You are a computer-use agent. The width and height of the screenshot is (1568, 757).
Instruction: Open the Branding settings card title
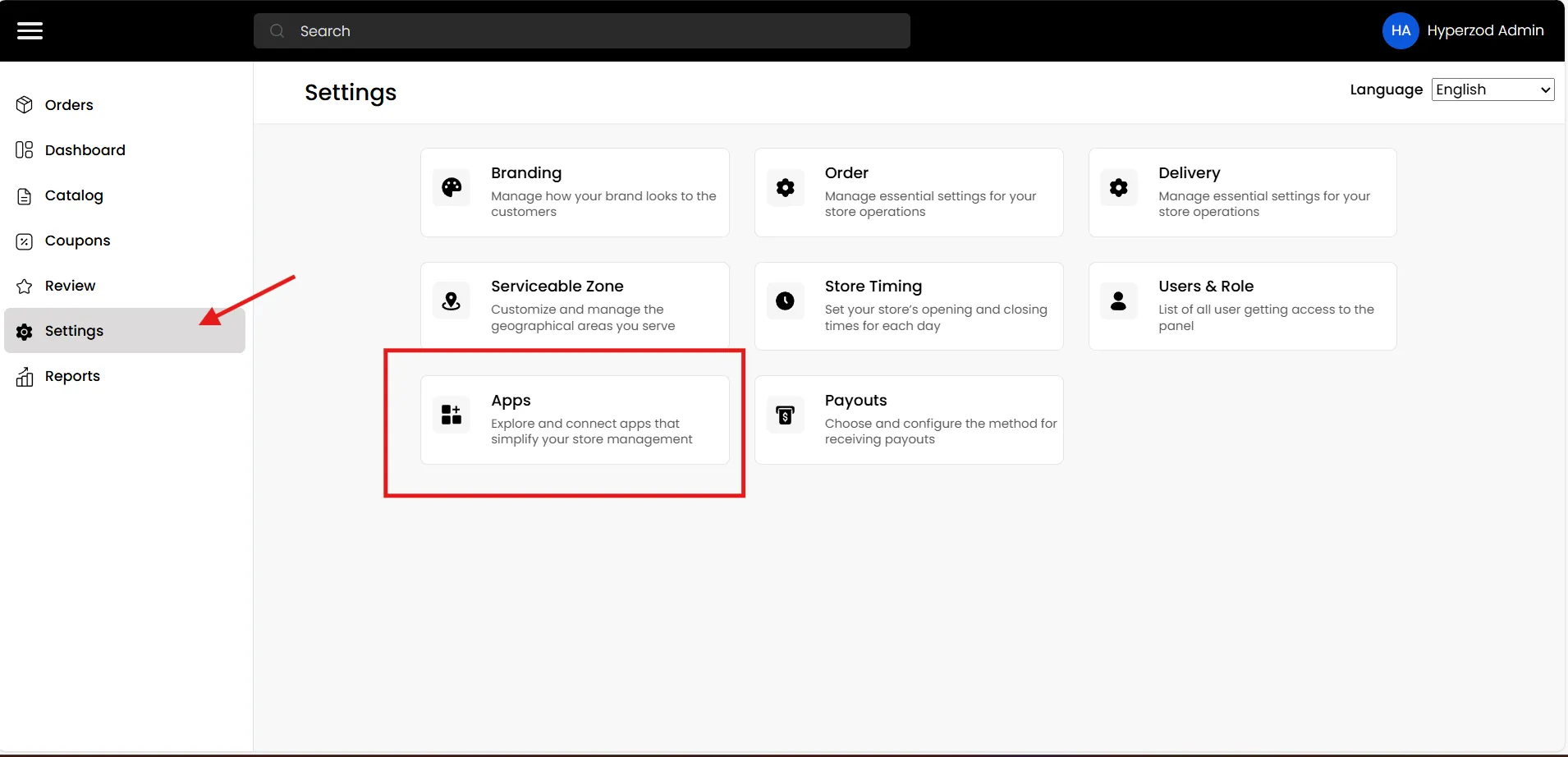(x=526, y=172)
